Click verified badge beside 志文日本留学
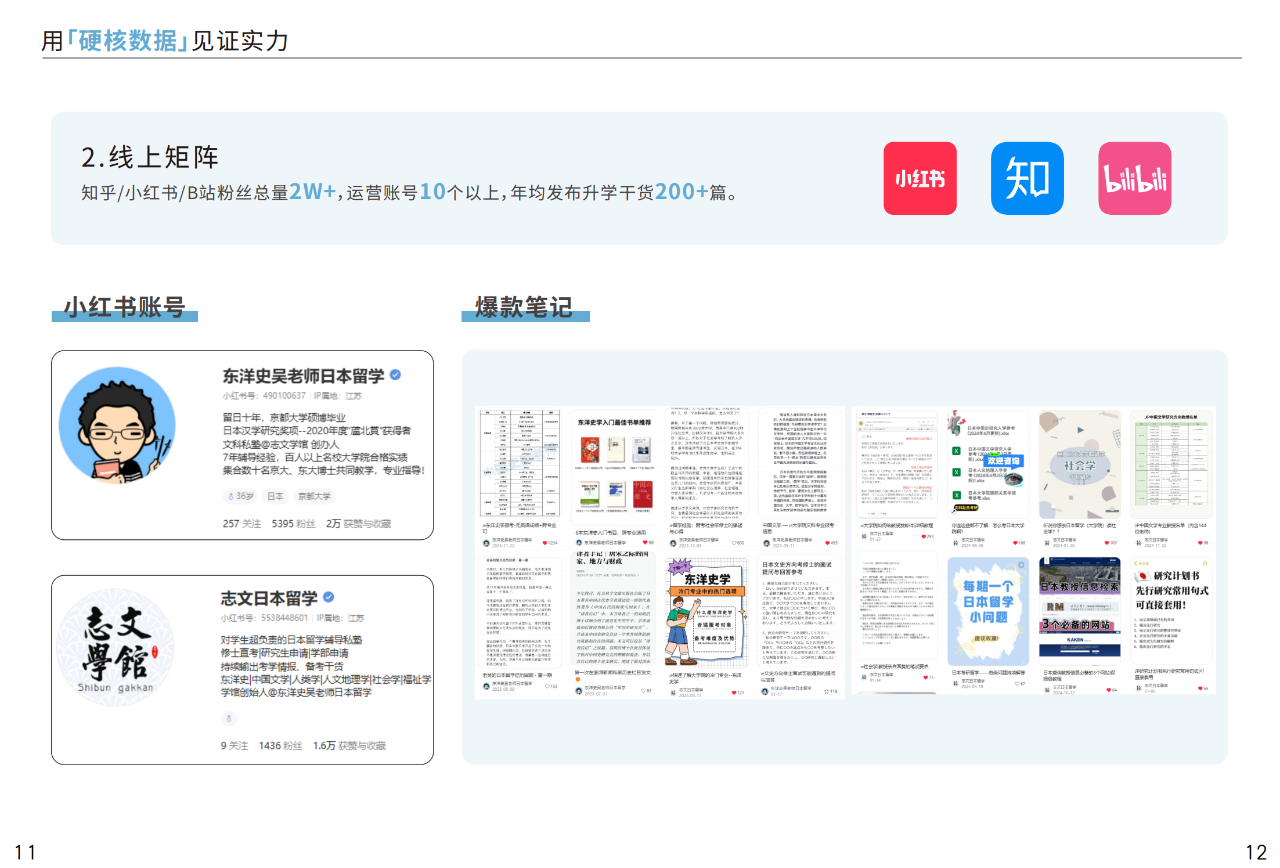 329,597
